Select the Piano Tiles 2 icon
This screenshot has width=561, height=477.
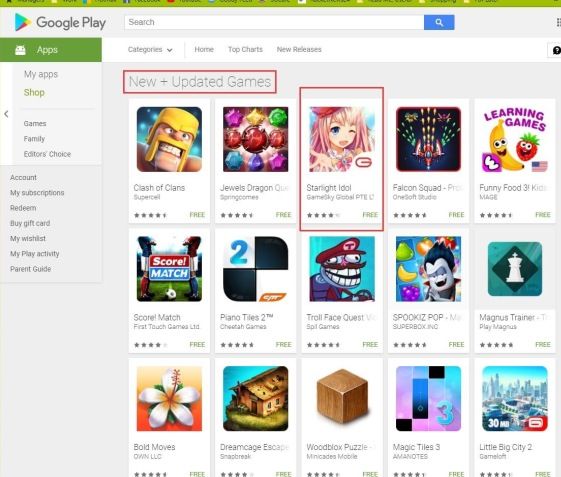point(255,269)
